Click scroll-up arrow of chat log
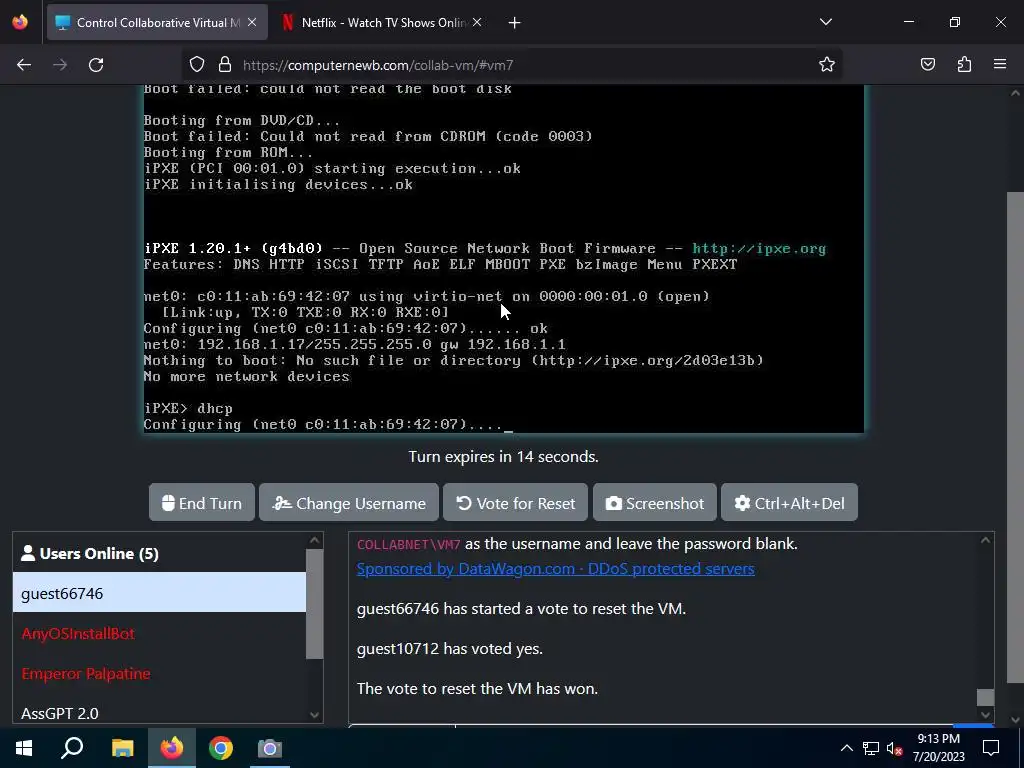The height and width of the screenshot is (768, 1024). [x=985, y=540]
